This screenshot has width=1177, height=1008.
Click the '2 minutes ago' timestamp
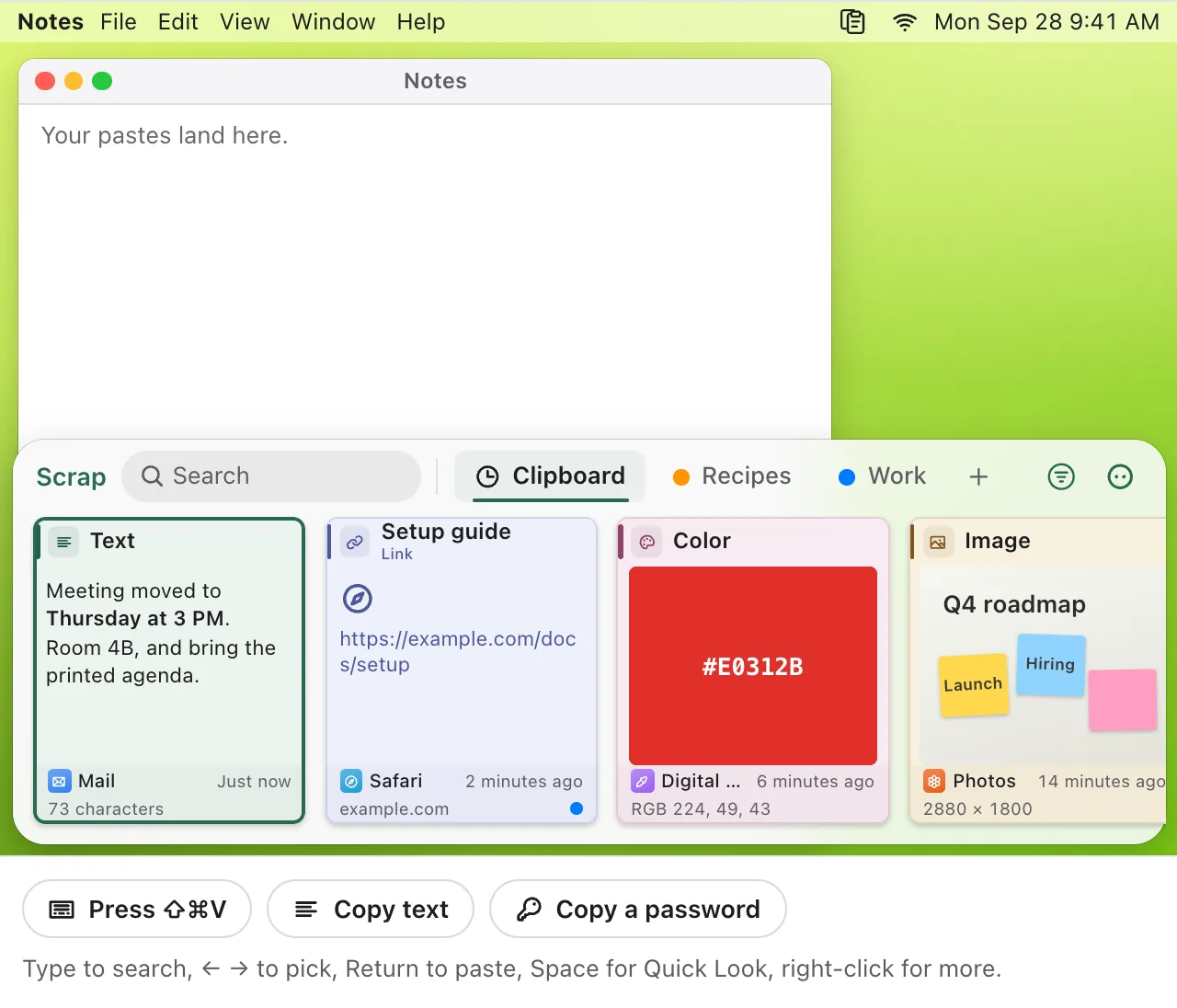(x=524, y=782)
